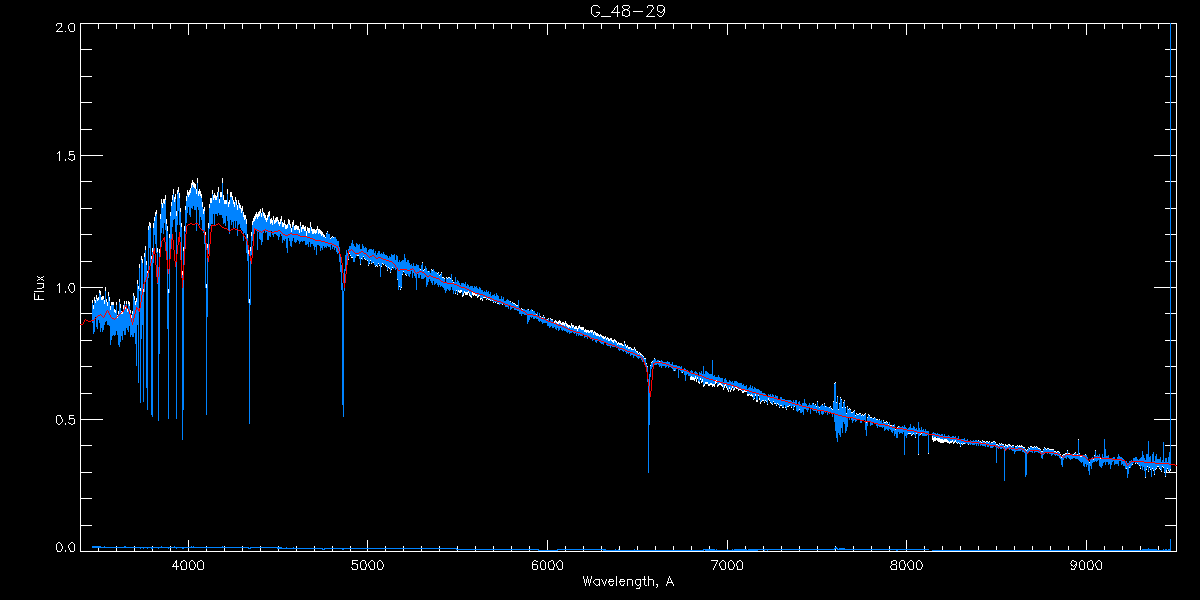
Task: Click the 4000 wavelength tick label
Action: pyautogui.click(x=187, y=565)
